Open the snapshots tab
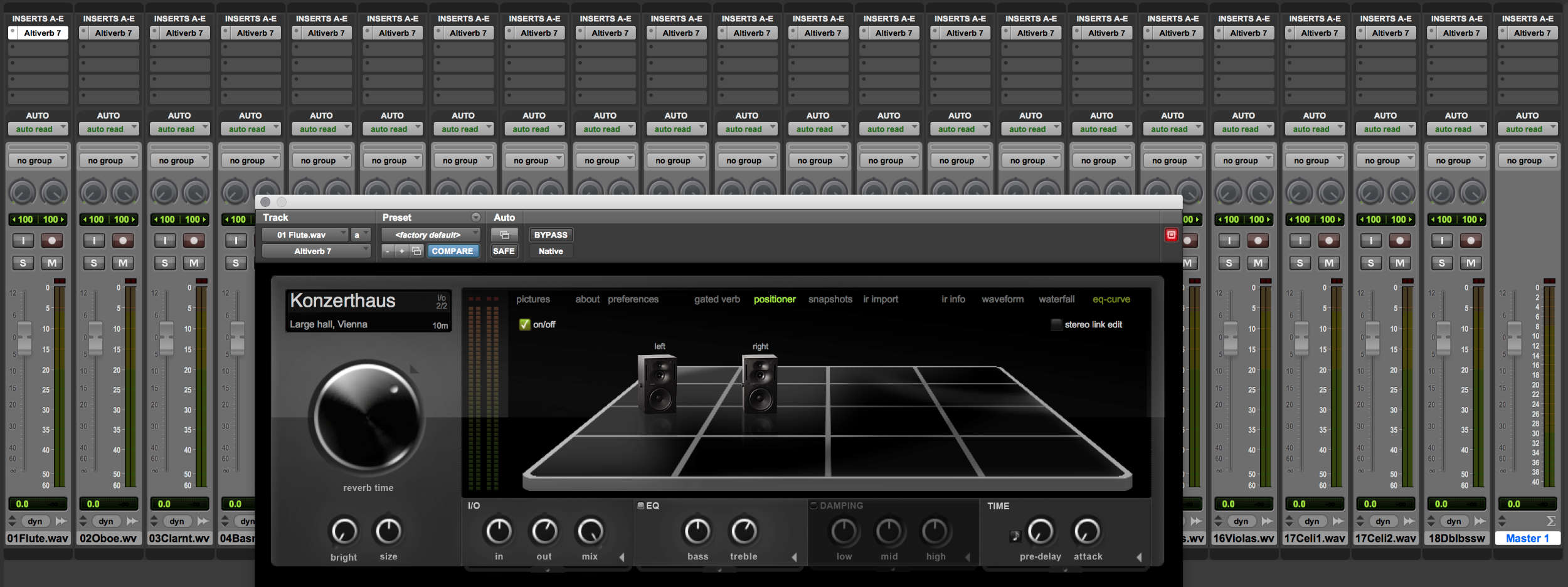The image size is (1568, 587). (830, 299)
